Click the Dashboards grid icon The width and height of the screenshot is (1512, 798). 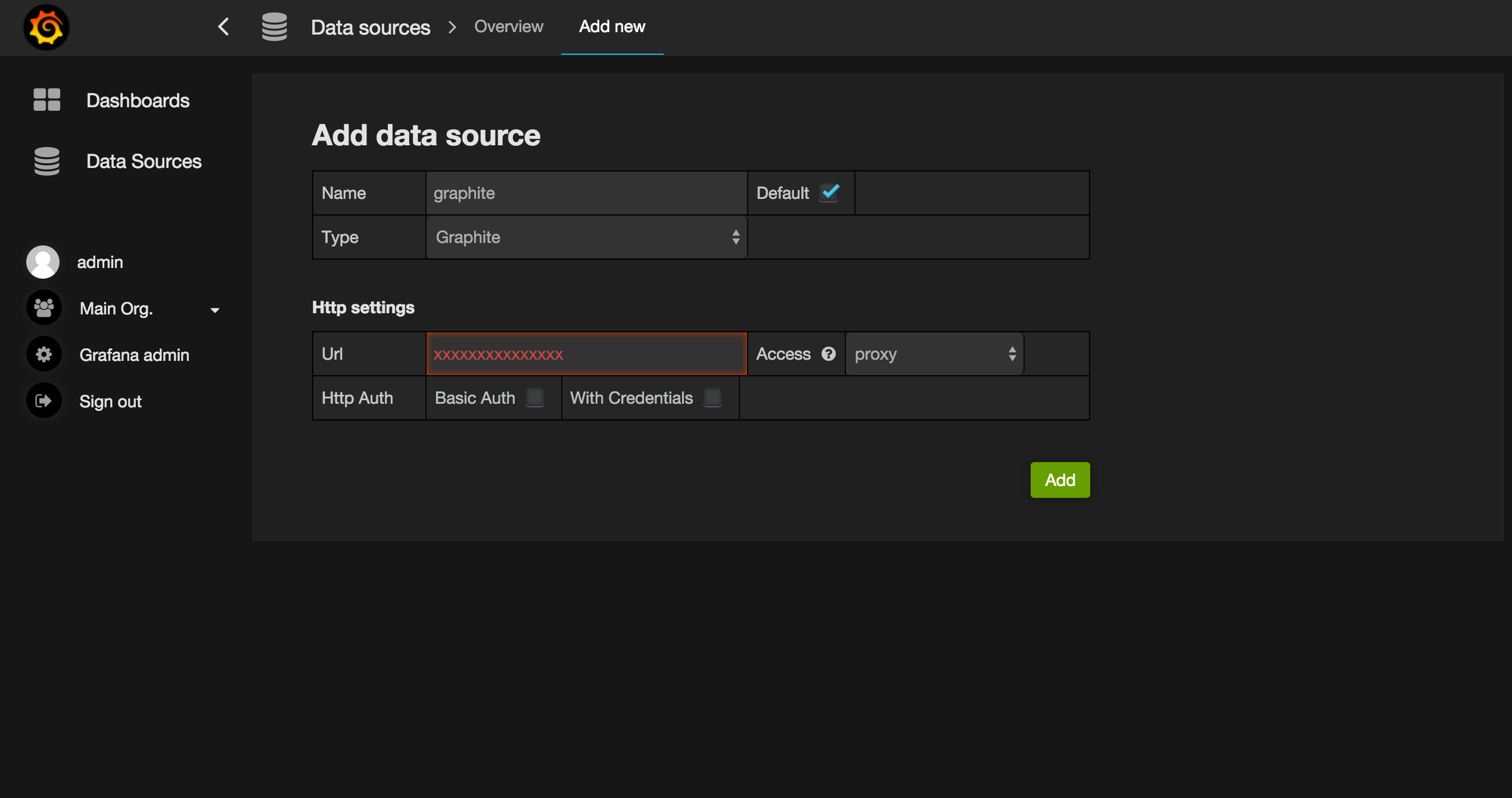point(47,100)
